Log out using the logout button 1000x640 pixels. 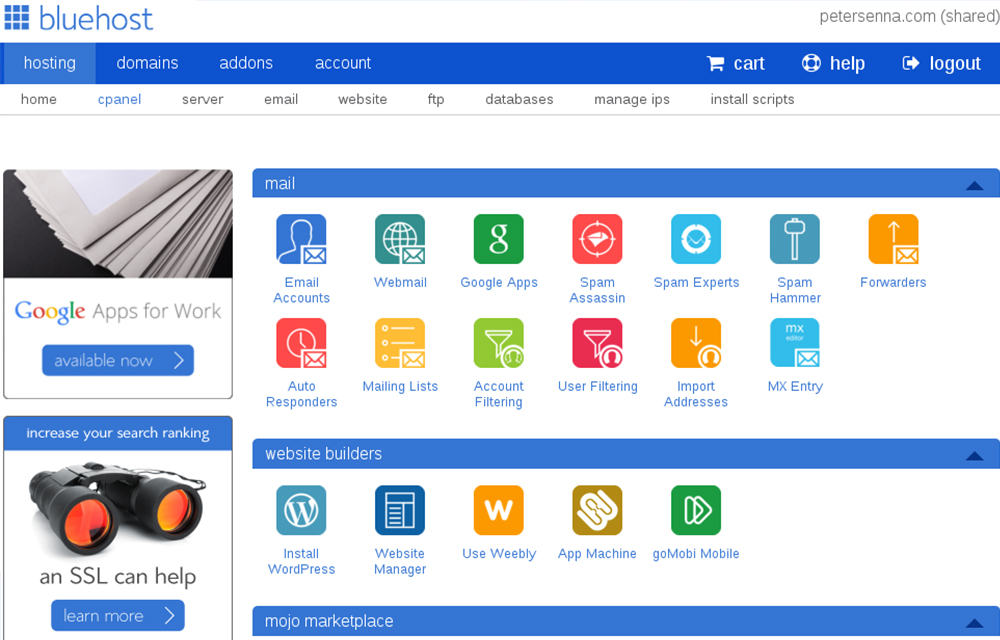point(941,63)
